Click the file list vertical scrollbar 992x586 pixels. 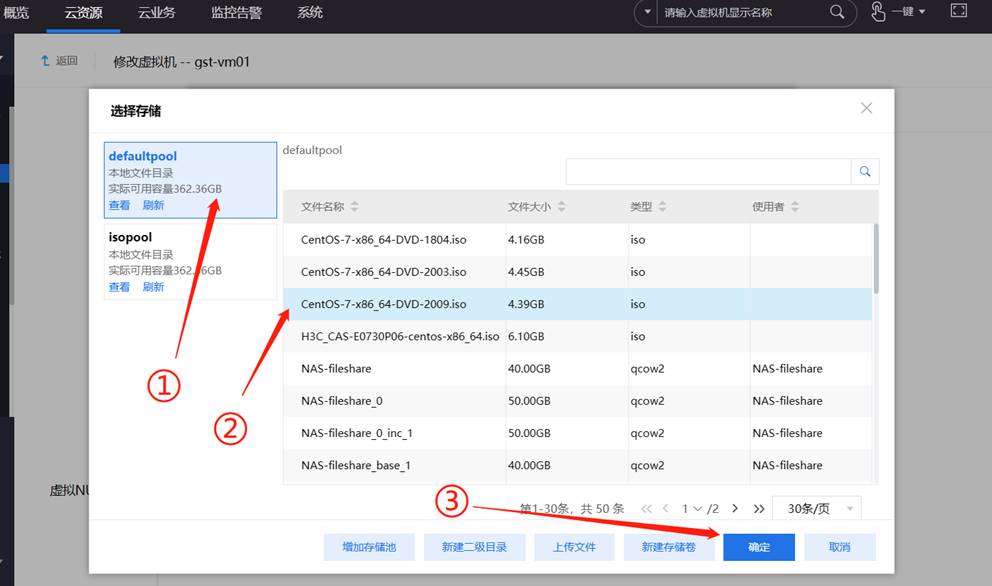[x=877, y=258]
